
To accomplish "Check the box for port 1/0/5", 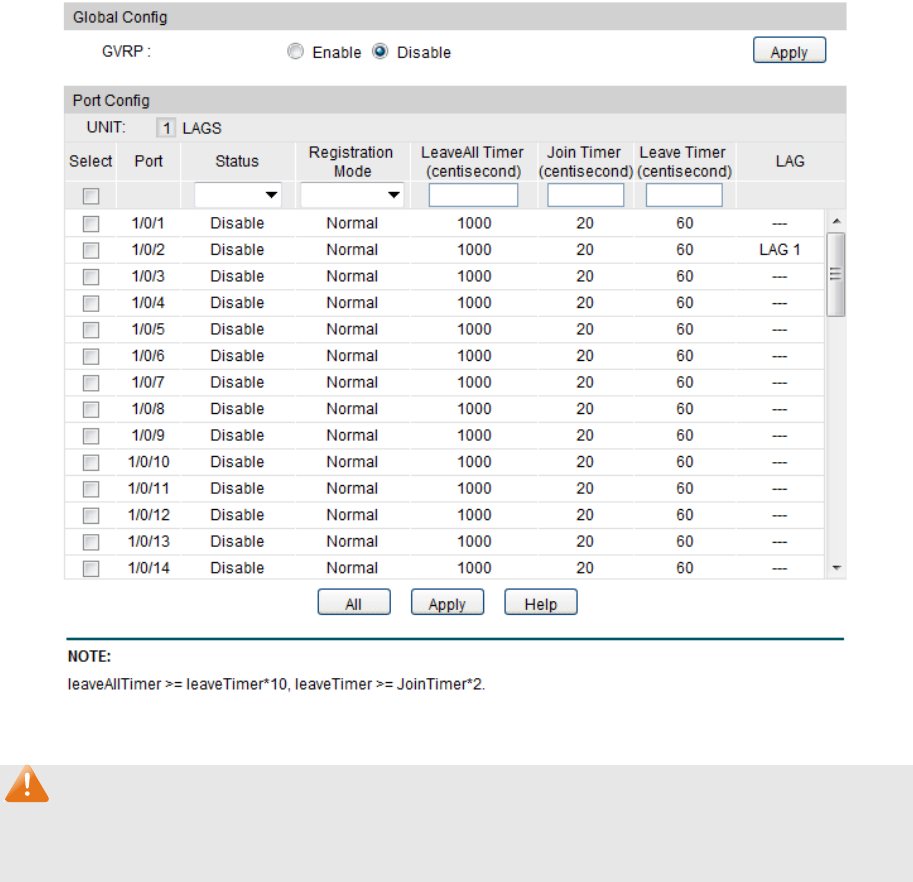I will [x=91, y=330].
